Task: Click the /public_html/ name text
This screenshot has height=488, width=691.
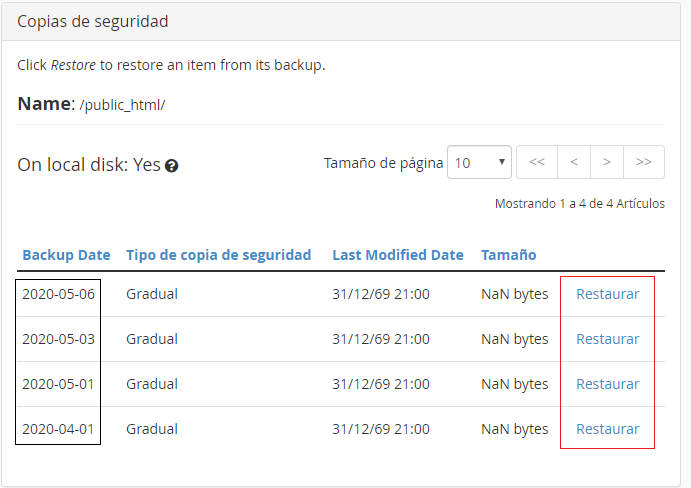Action: (123, 105)
